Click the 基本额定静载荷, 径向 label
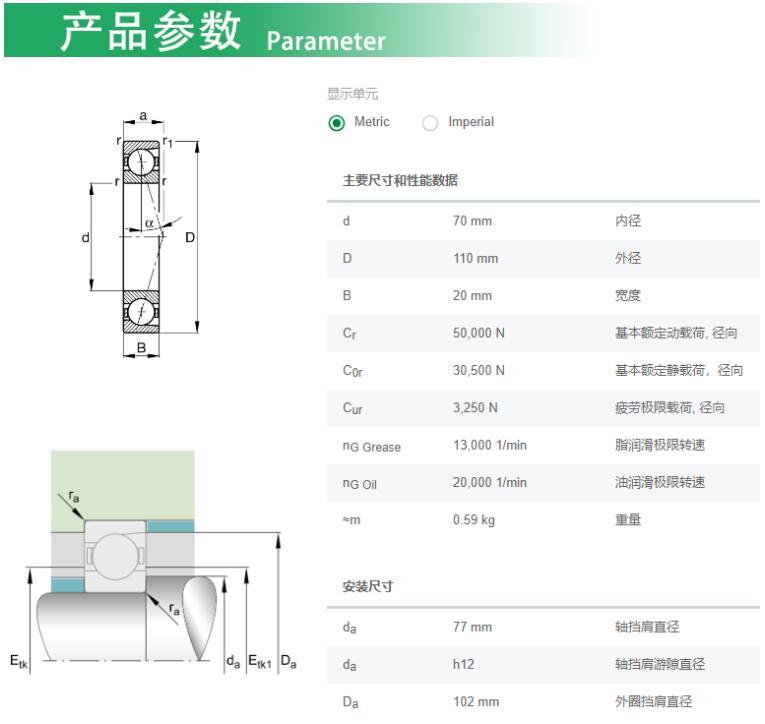765x724 pixels. tap(679, 370)
